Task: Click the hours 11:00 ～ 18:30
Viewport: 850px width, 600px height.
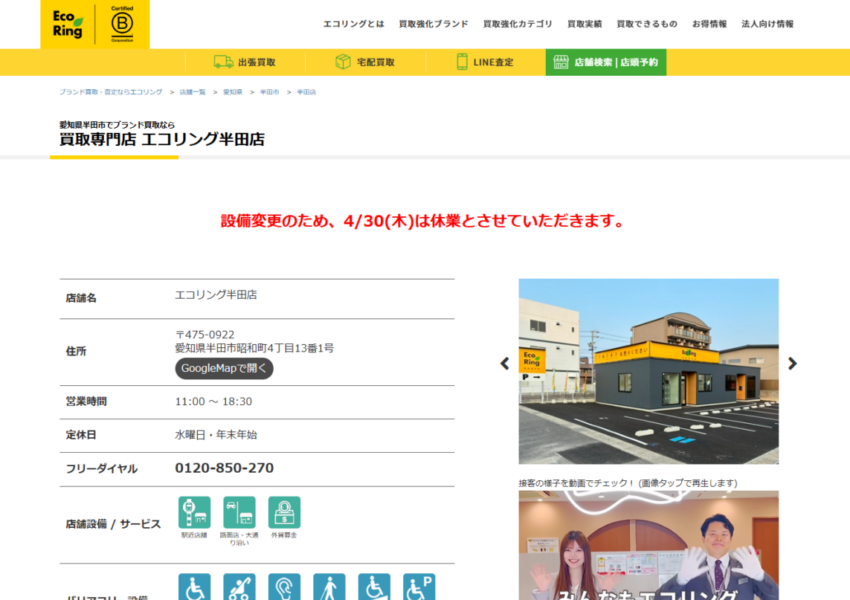Action: pos(214,402)
